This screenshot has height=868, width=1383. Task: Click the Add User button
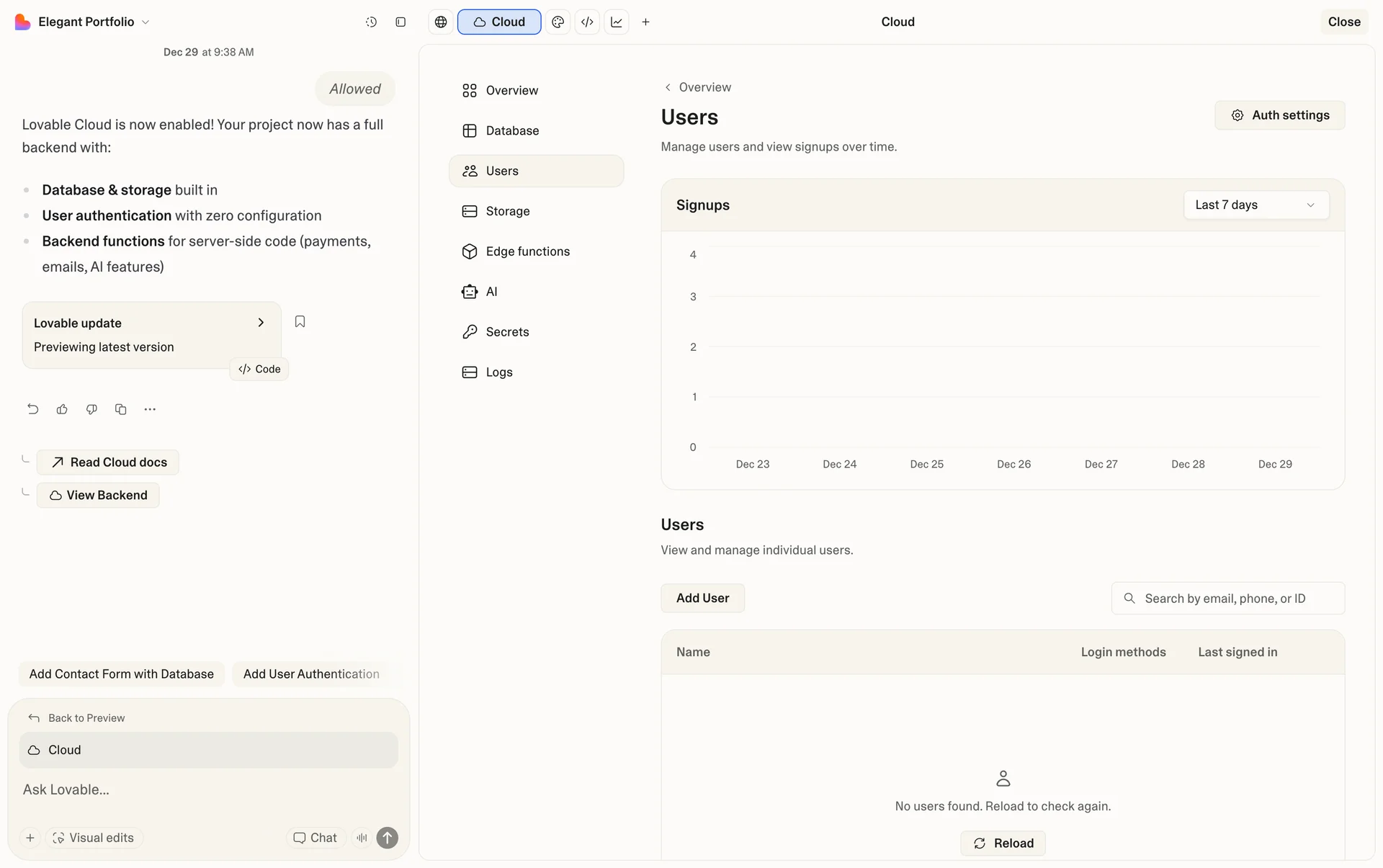point(702,598)
